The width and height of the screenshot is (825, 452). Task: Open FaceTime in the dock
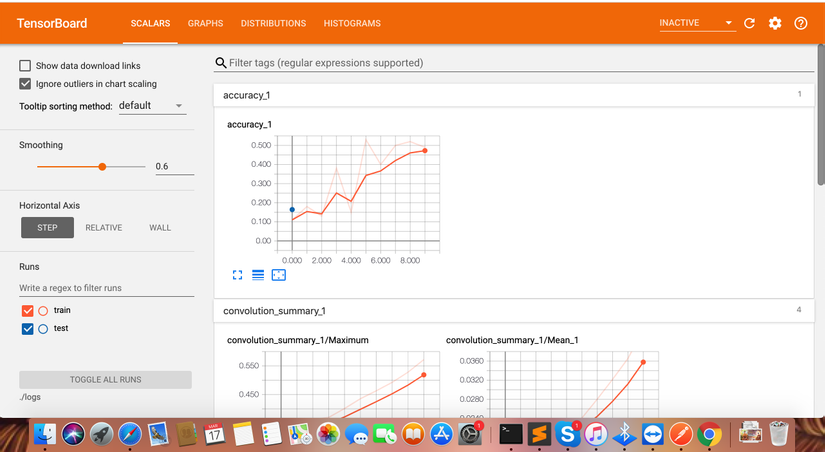[385, 435]
